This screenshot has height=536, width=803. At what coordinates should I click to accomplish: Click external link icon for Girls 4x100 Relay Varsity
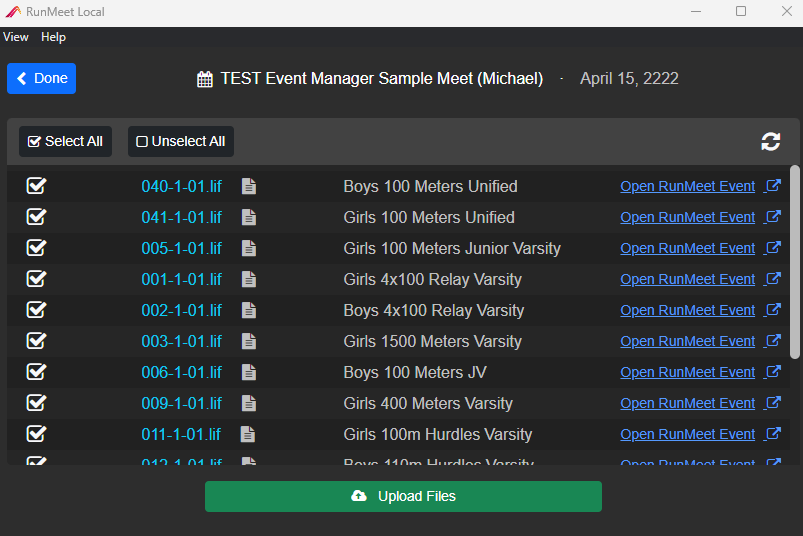[773, 278]
